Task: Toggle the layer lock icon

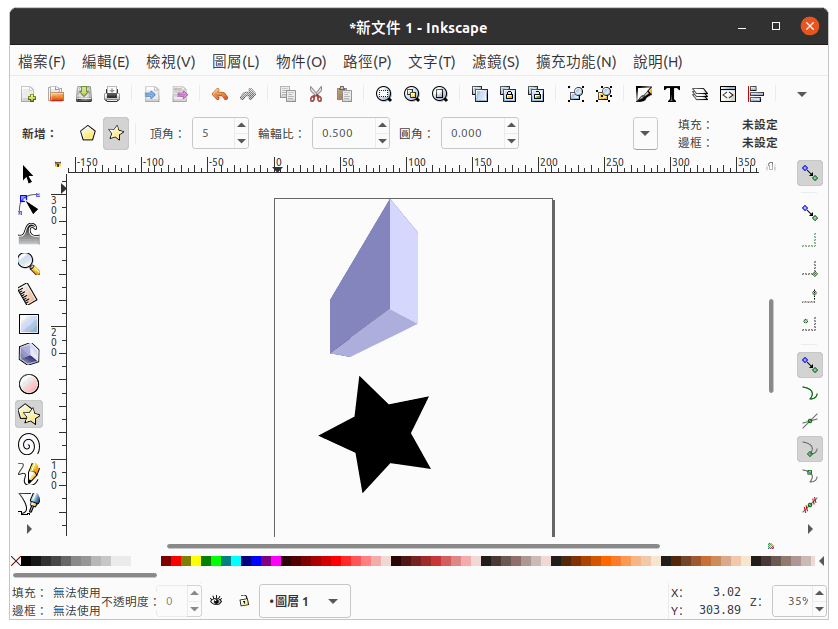Action: click(x=244, y=601)
